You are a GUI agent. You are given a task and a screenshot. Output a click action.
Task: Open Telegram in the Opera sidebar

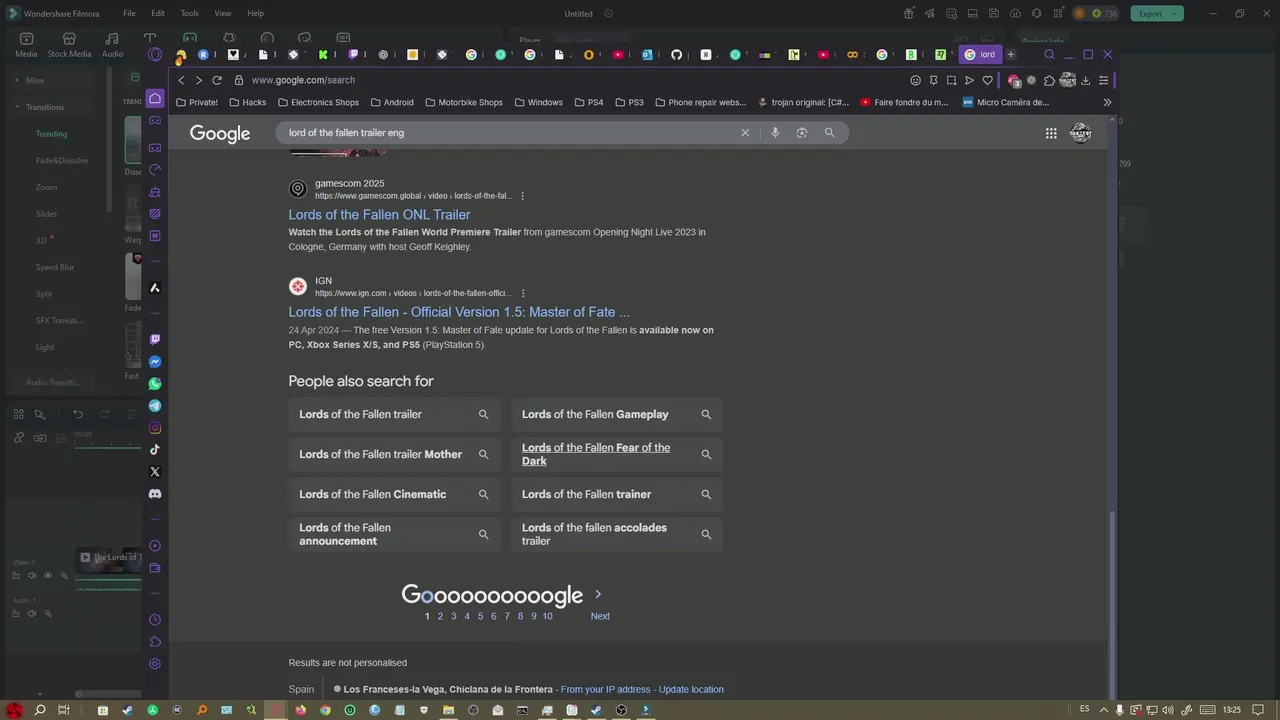(155, 406)
